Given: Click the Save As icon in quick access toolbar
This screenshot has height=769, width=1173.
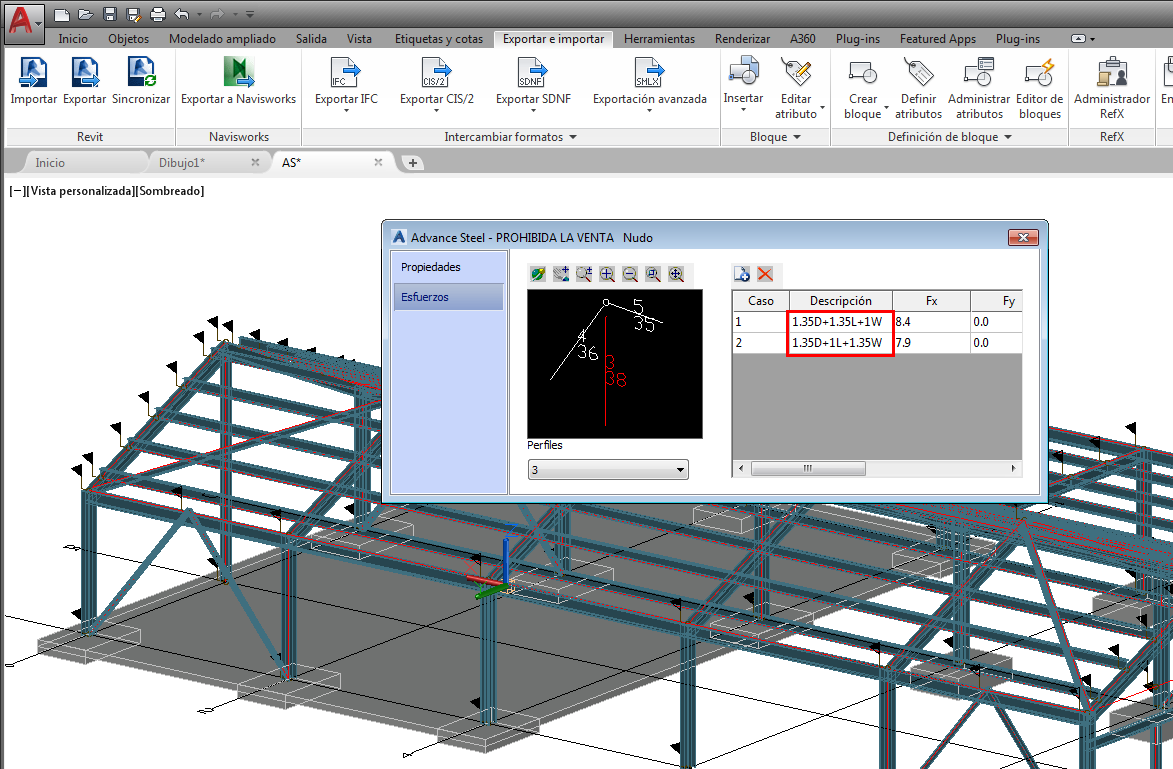Looking at the screenshot, I should coord(133,14).
